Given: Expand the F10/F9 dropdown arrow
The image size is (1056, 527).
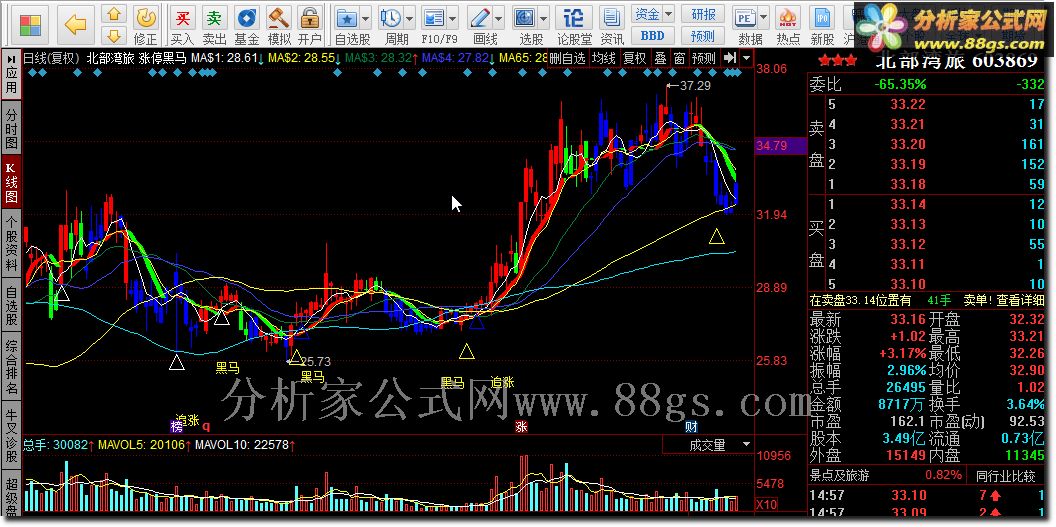Looking at the screenshot, I should pos(453,18).
